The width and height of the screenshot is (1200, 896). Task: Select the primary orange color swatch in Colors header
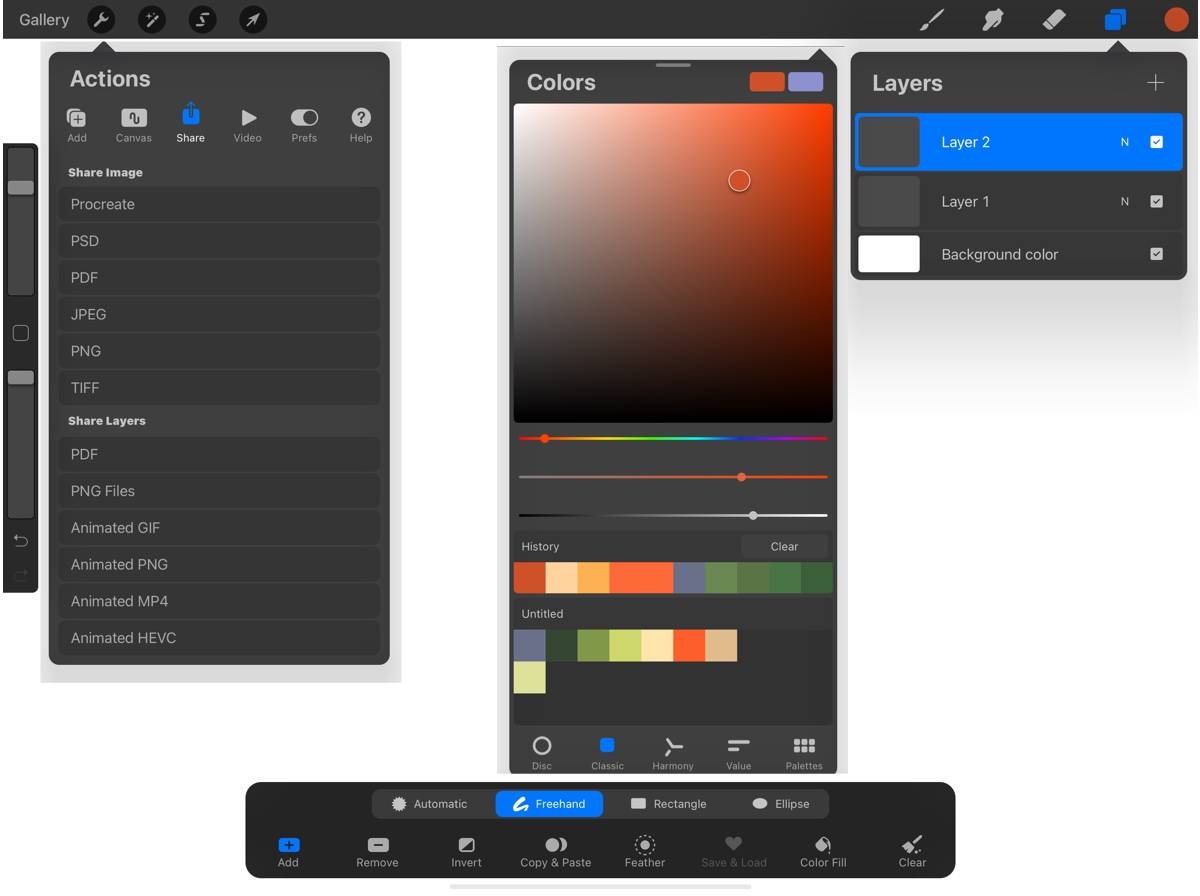coord(768,82)
